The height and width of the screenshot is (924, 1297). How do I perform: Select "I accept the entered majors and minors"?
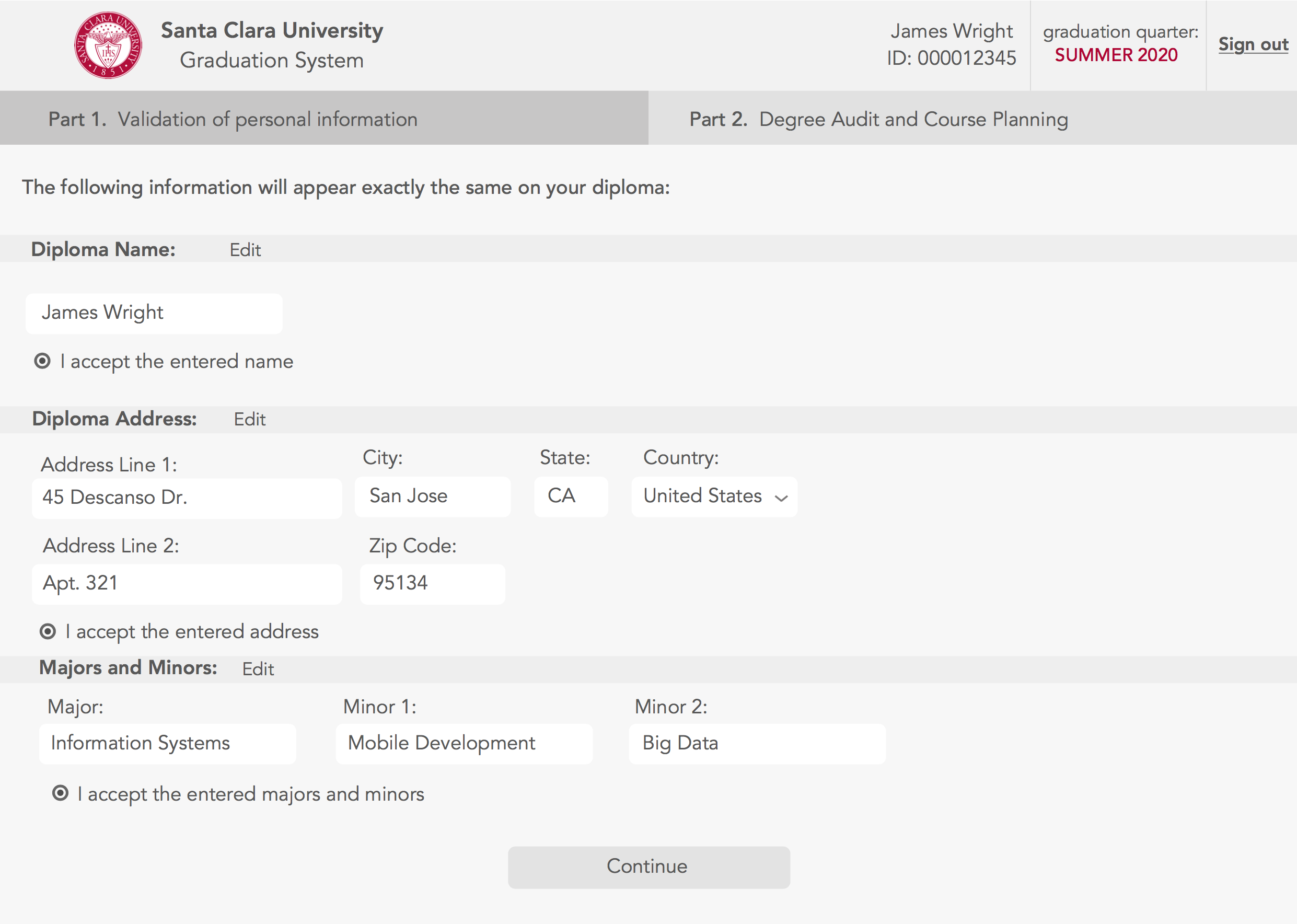tap(61, 793)
